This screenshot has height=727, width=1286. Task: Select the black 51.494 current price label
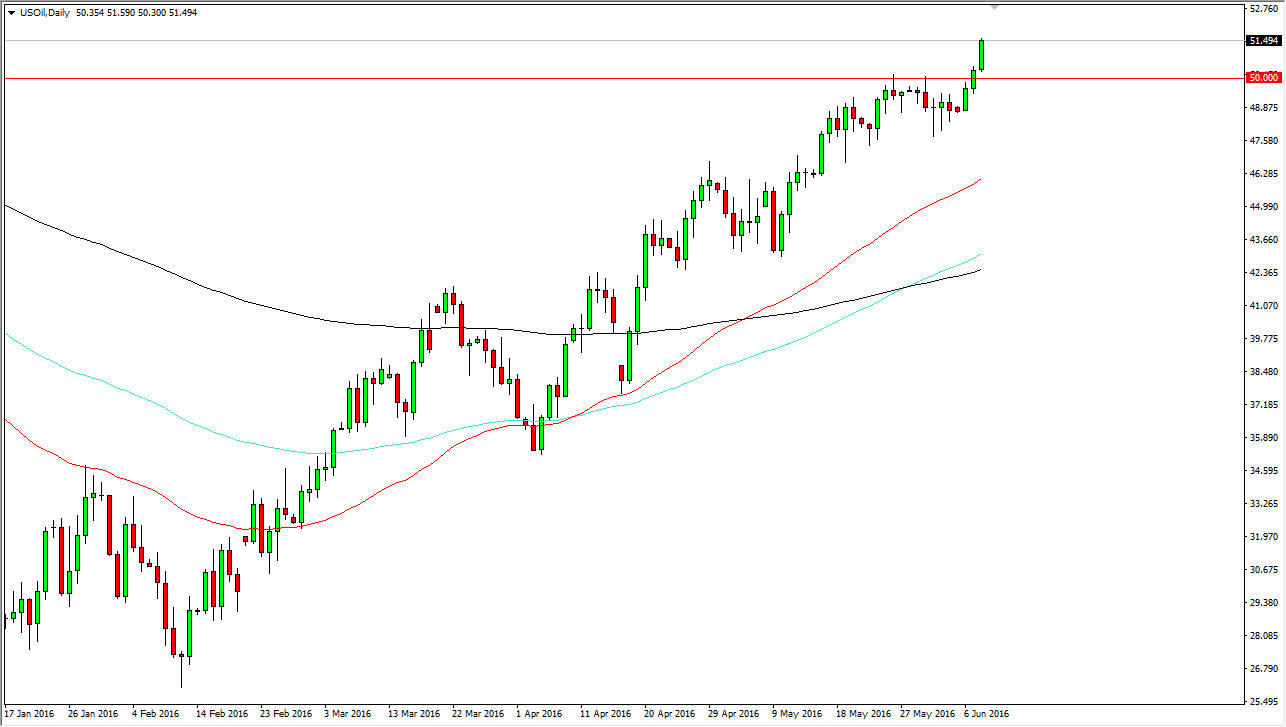point(1264,41)
